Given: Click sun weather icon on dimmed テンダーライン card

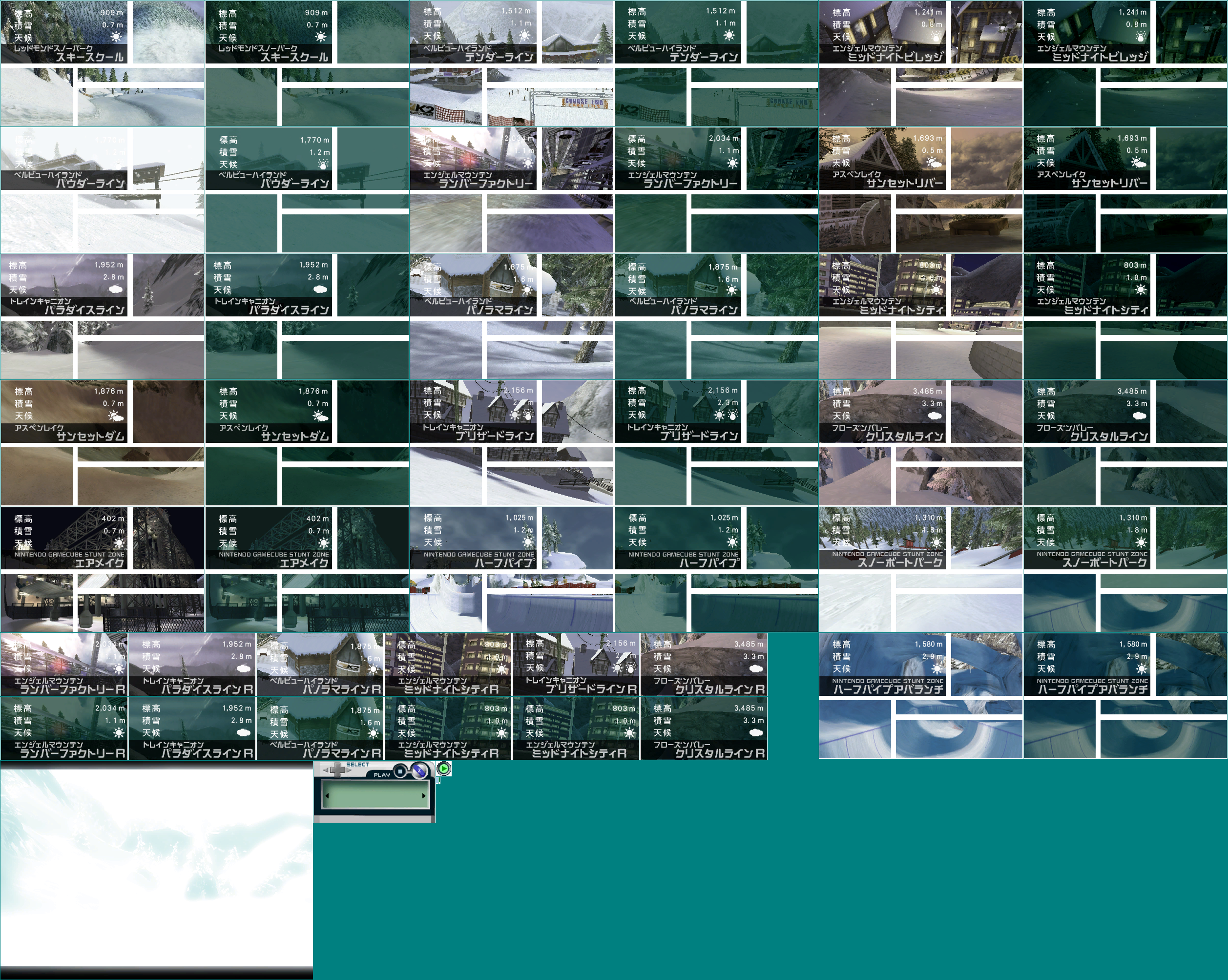Looking at the screenshot, I should point(728,35).
